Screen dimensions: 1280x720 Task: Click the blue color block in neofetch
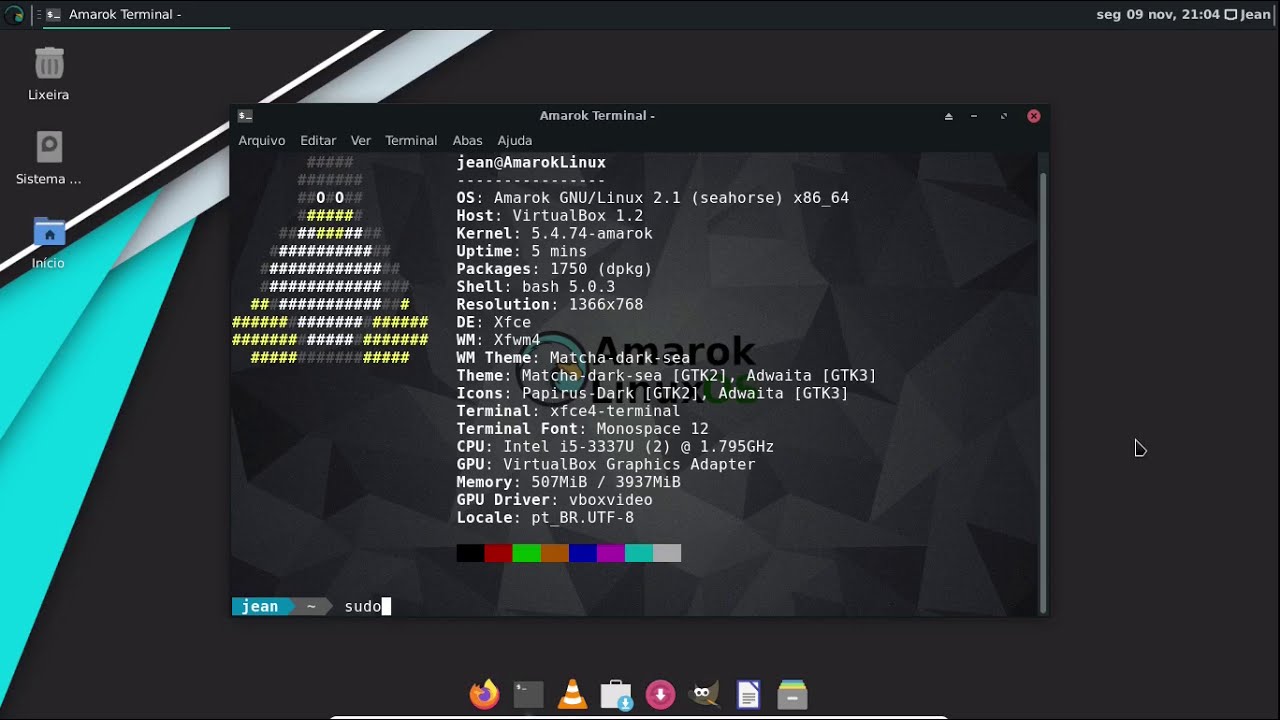point(582,553)
